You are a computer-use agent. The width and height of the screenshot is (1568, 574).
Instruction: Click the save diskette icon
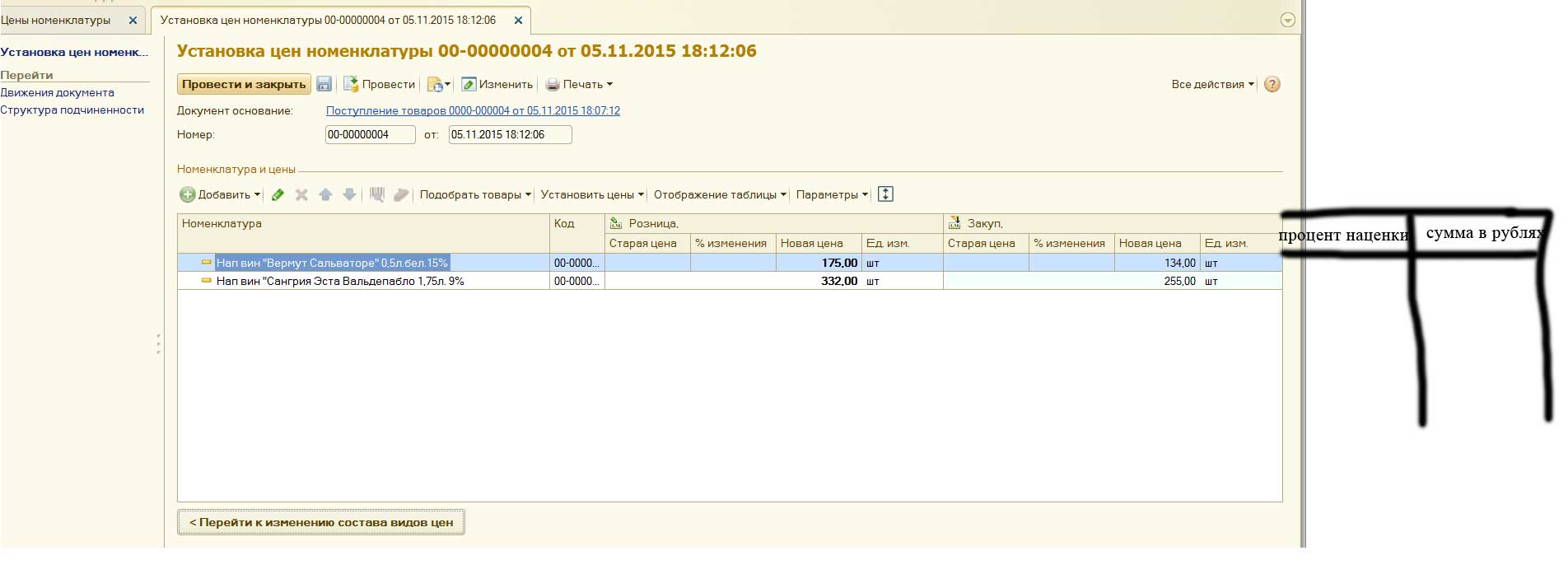click(x=324, y=84)
